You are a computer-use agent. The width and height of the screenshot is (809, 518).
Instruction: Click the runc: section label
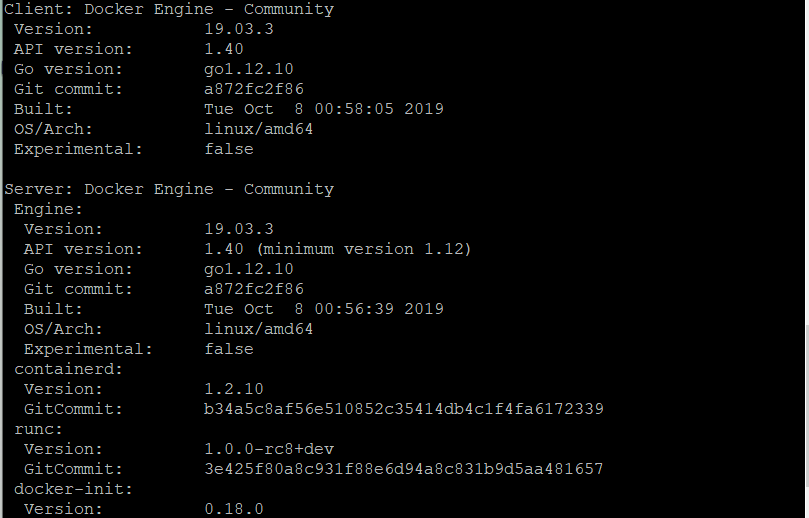(x=38, y=429)
